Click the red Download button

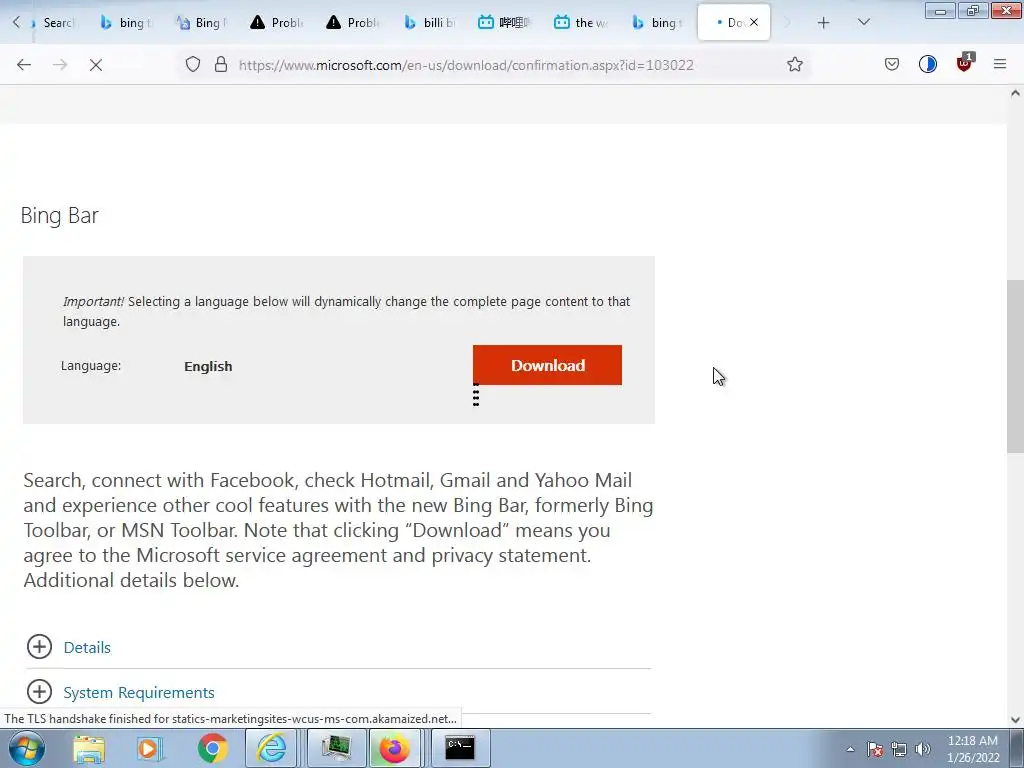click(547, 365)
